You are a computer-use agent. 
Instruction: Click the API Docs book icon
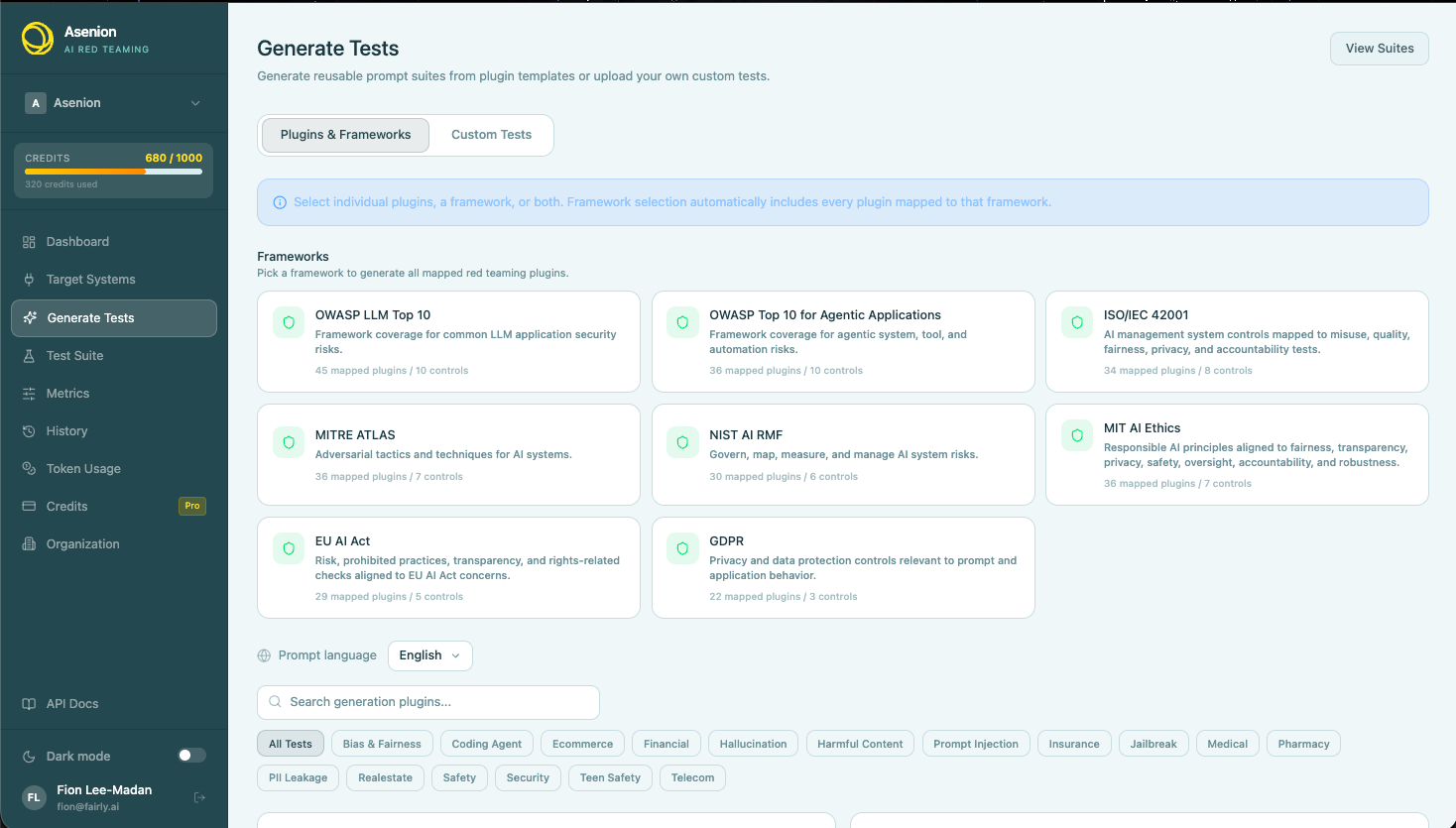point(29,704)
